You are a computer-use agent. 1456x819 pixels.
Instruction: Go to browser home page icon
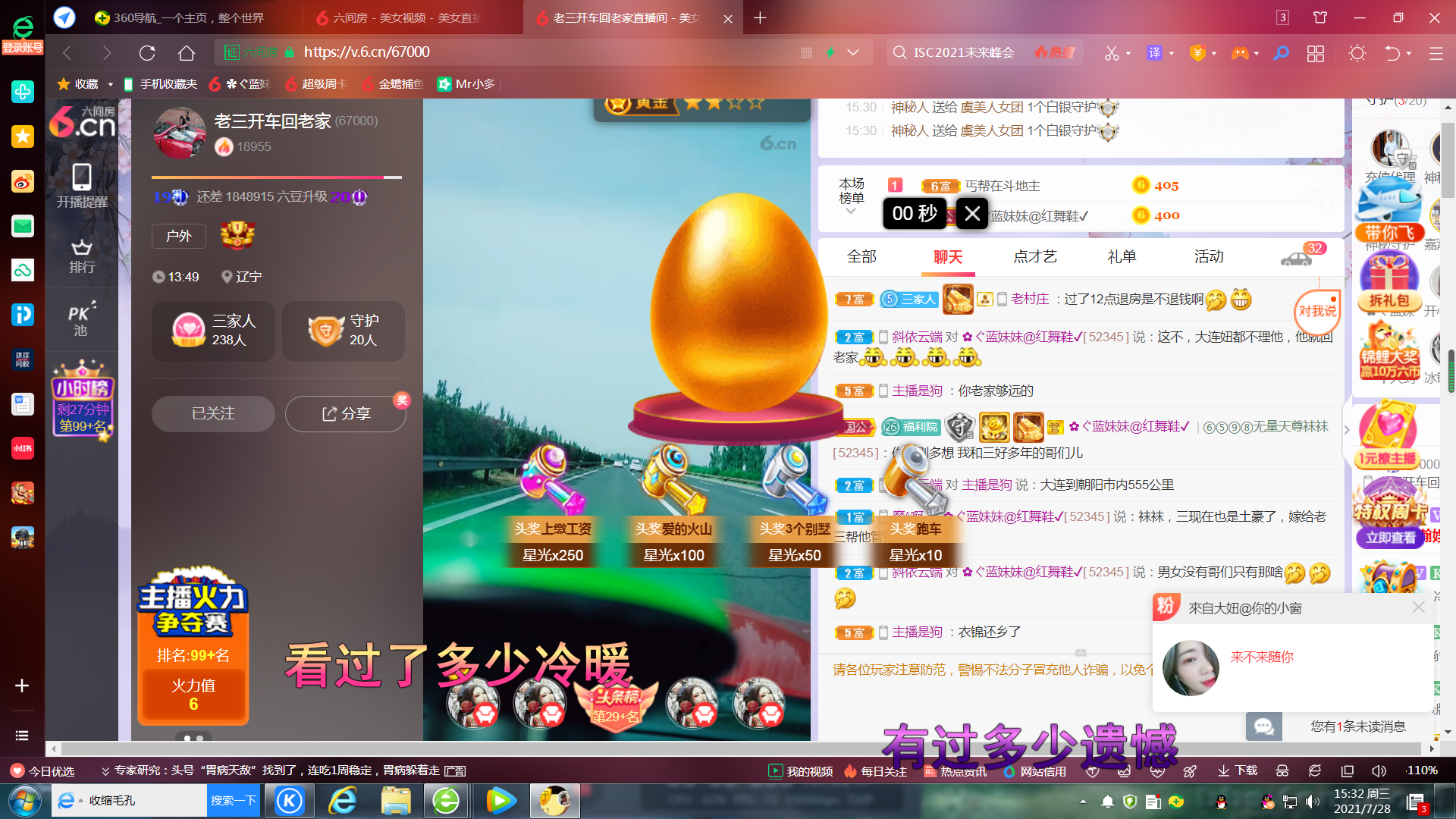point(187,52)
